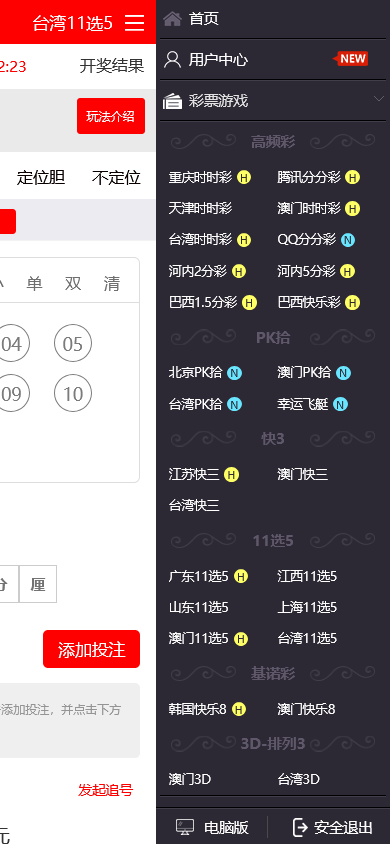Viewport: 390px width, 844px height.
Task: Open 韩国快乐8 game
Action: [x=197, y=709]
